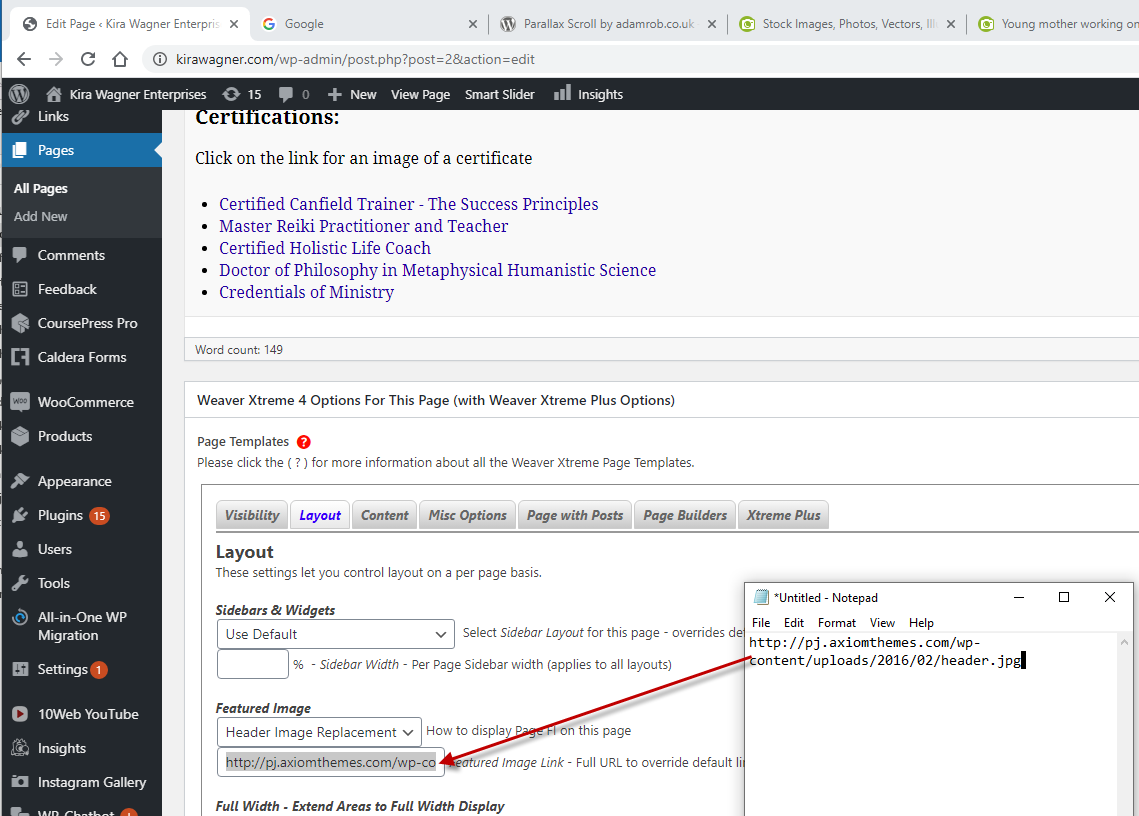Click the Sidebar Width input field

tap(252, 664)
